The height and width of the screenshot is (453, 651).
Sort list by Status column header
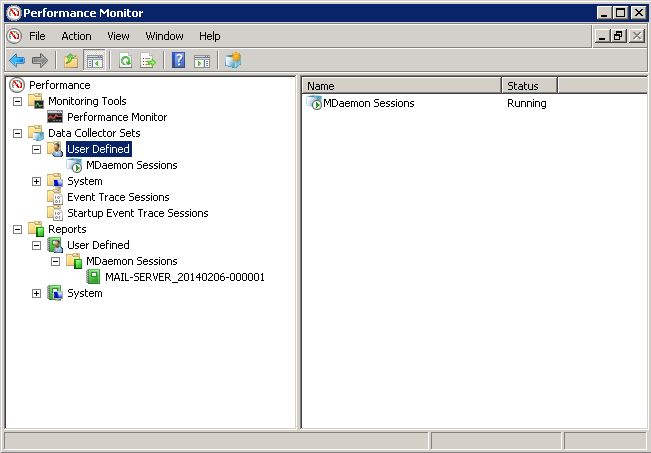(529, 86)
